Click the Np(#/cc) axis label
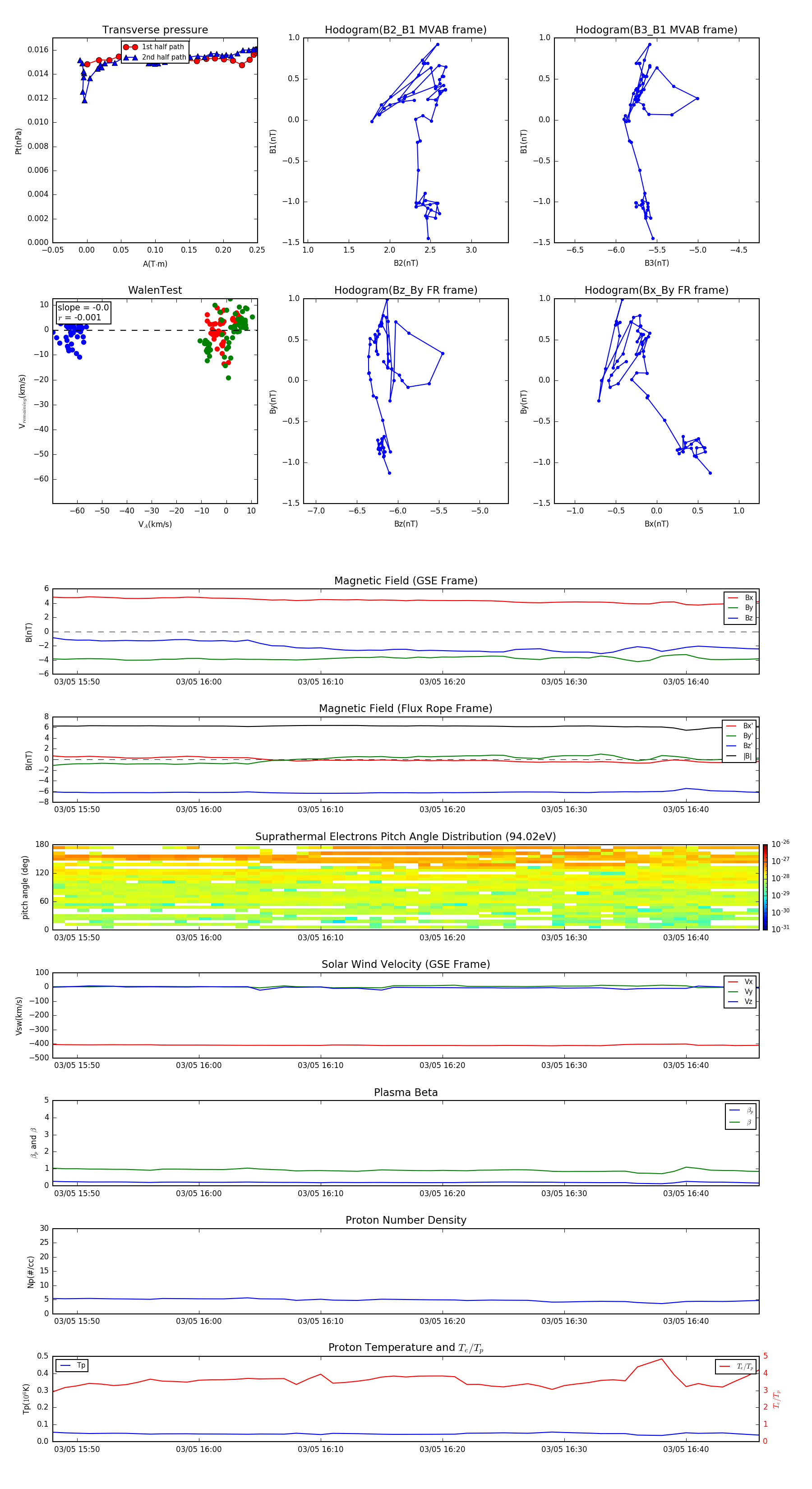Image resolution: width=812 pixels, height=1489 pixels. [x=31, y=1272]
